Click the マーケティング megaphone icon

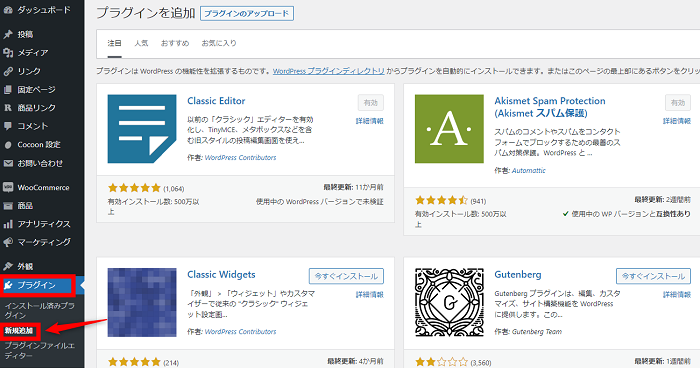[x=8, y=242]
